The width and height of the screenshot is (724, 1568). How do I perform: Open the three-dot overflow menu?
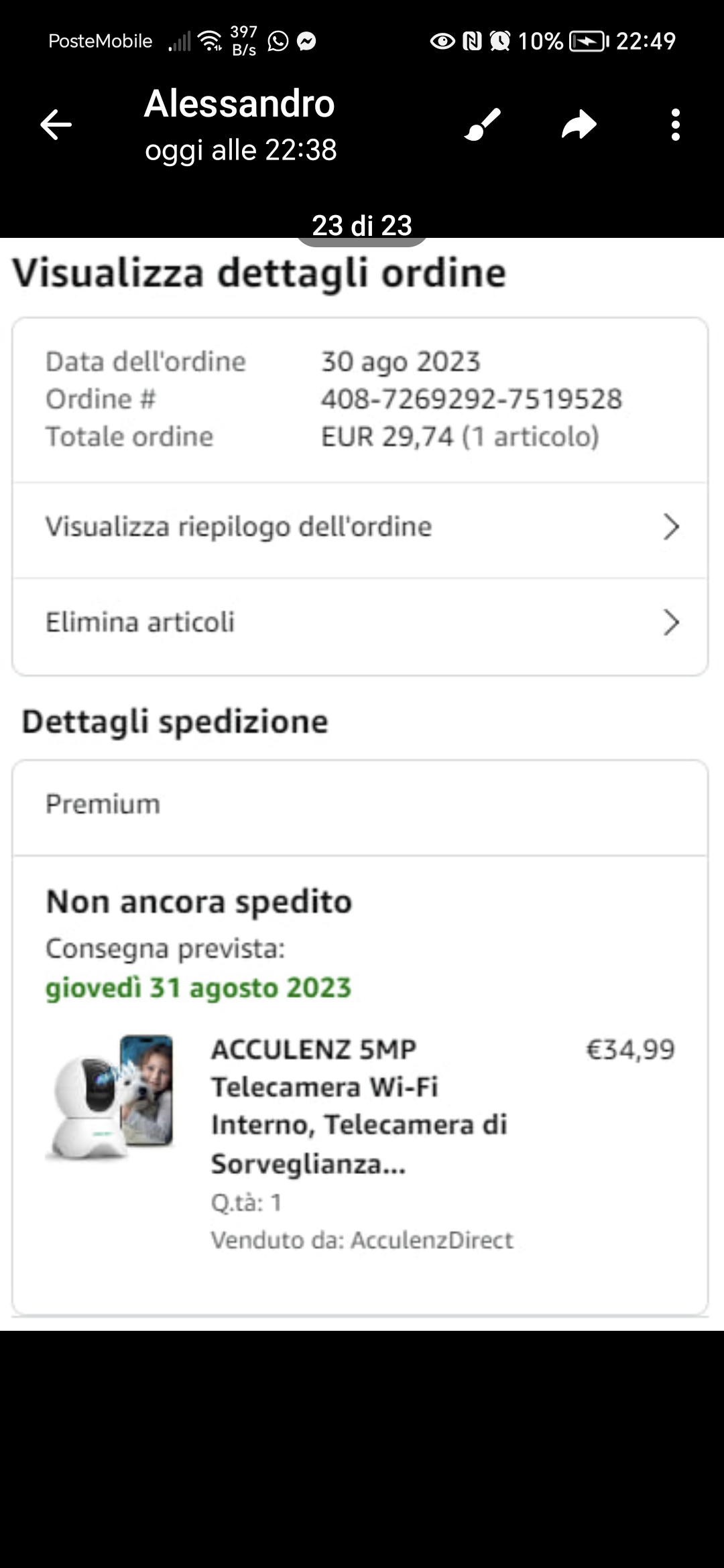coord(675,125)
